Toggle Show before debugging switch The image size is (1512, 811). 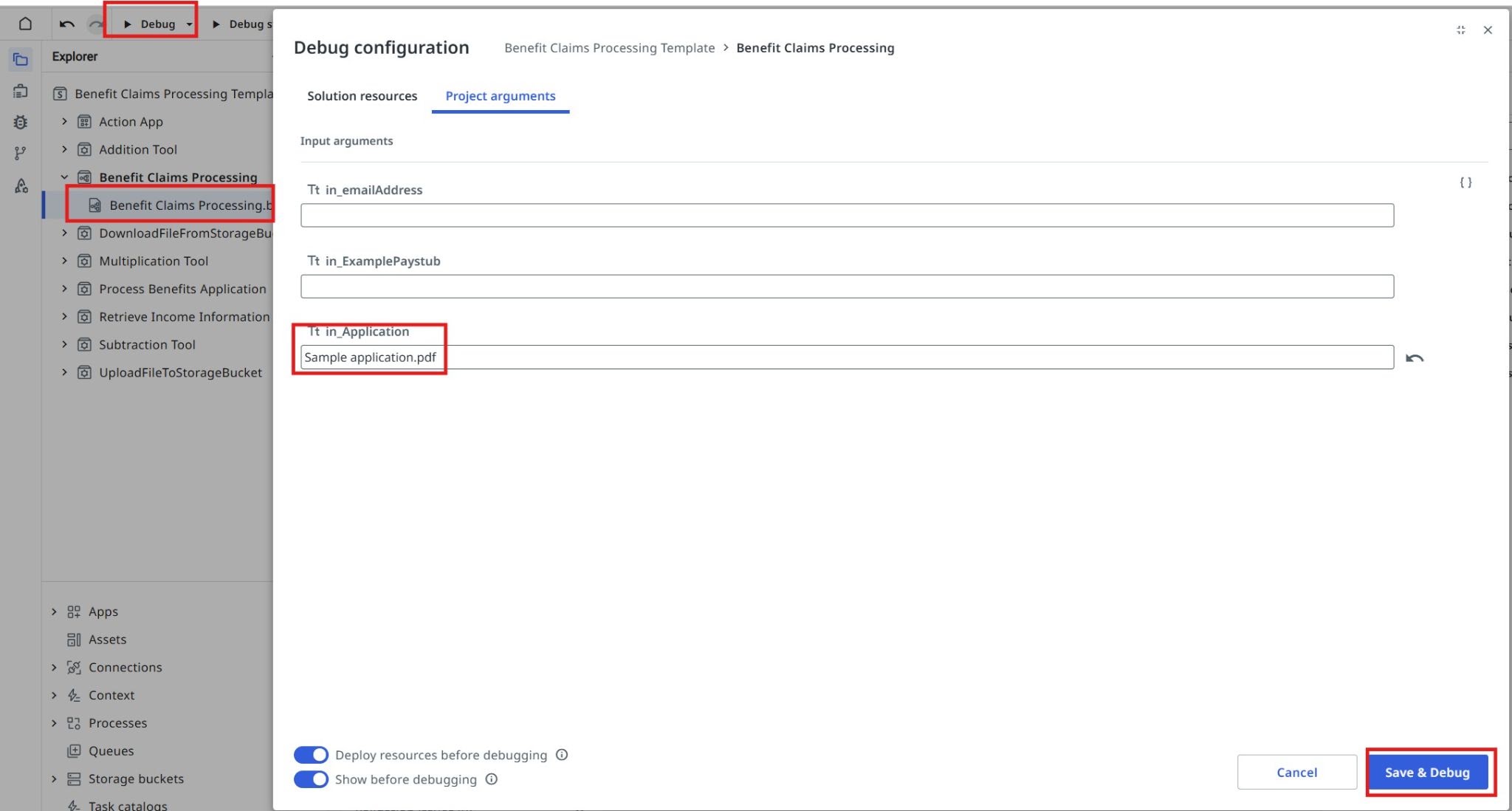tap(311, 779)
